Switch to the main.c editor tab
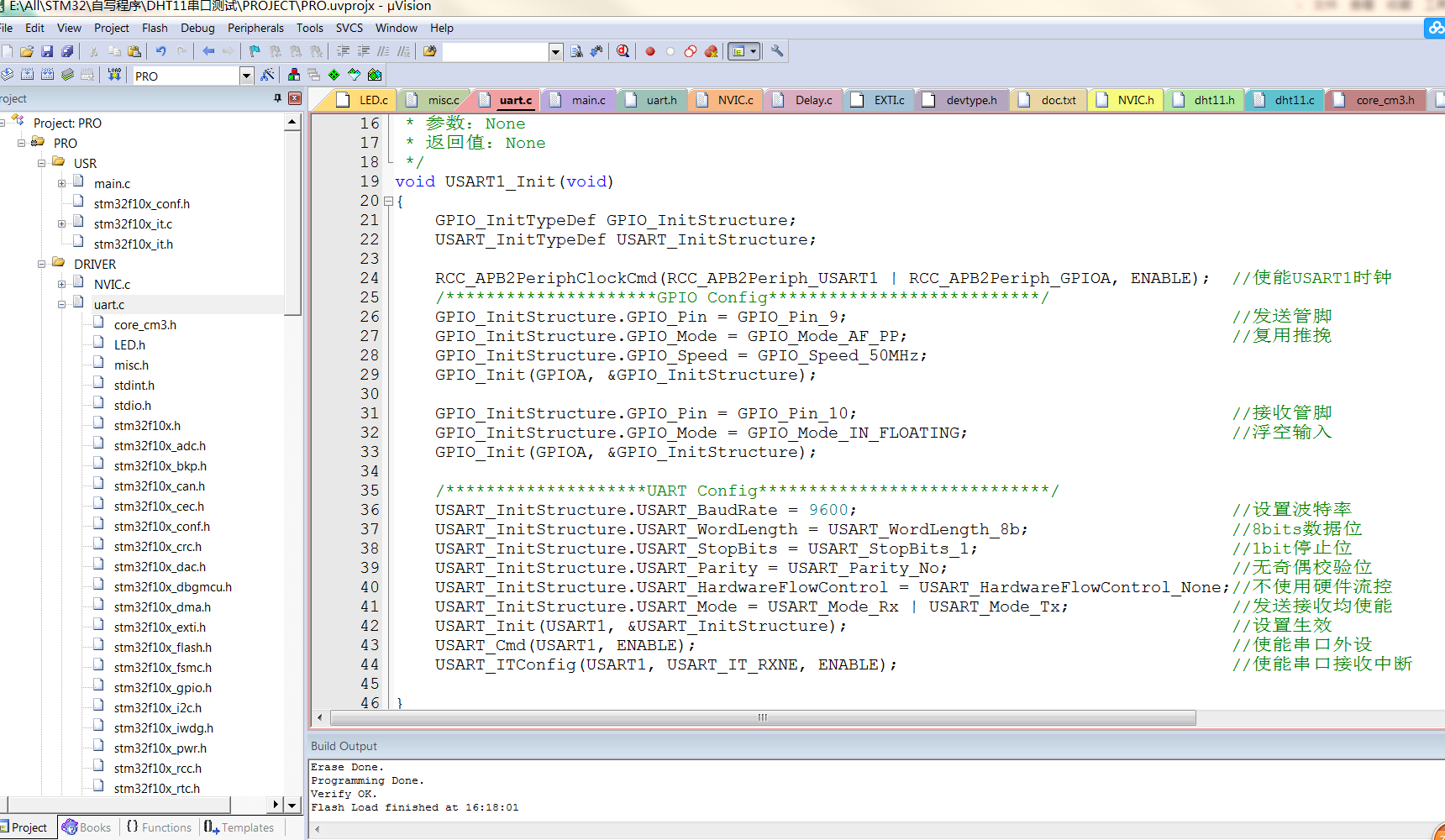The height and width of the screenshot is (840, 1445). 578,100
